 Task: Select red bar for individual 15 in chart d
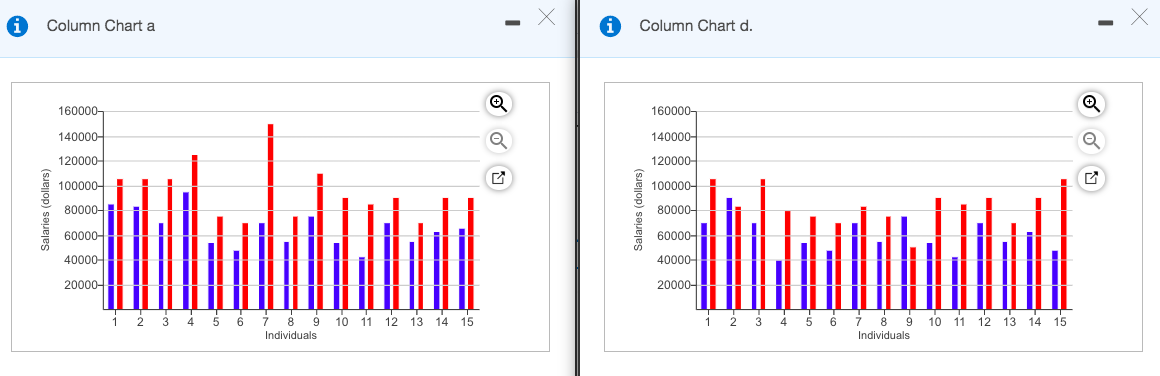pos(1064,244)
